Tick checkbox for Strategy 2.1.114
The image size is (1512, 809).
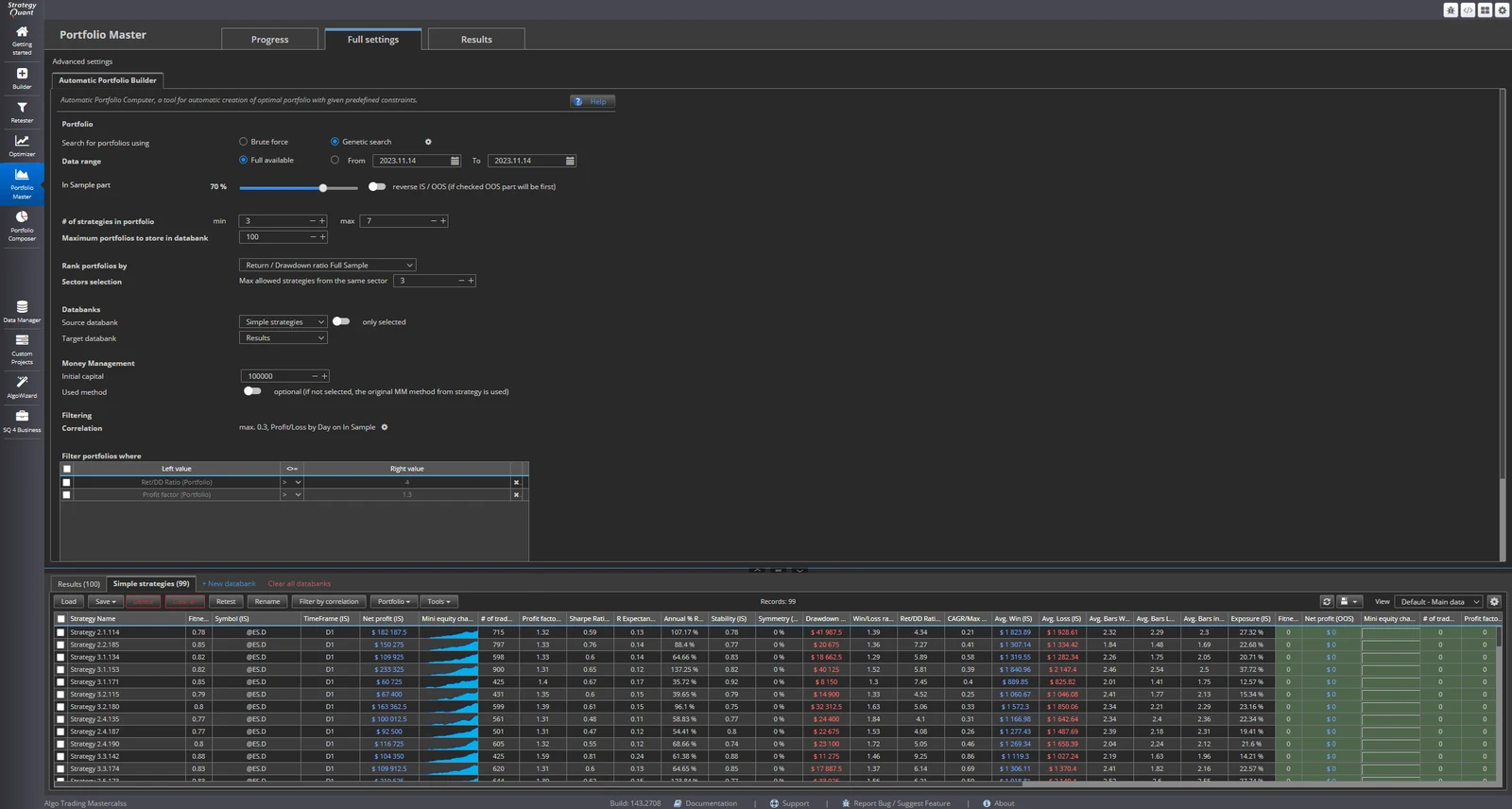61,632
